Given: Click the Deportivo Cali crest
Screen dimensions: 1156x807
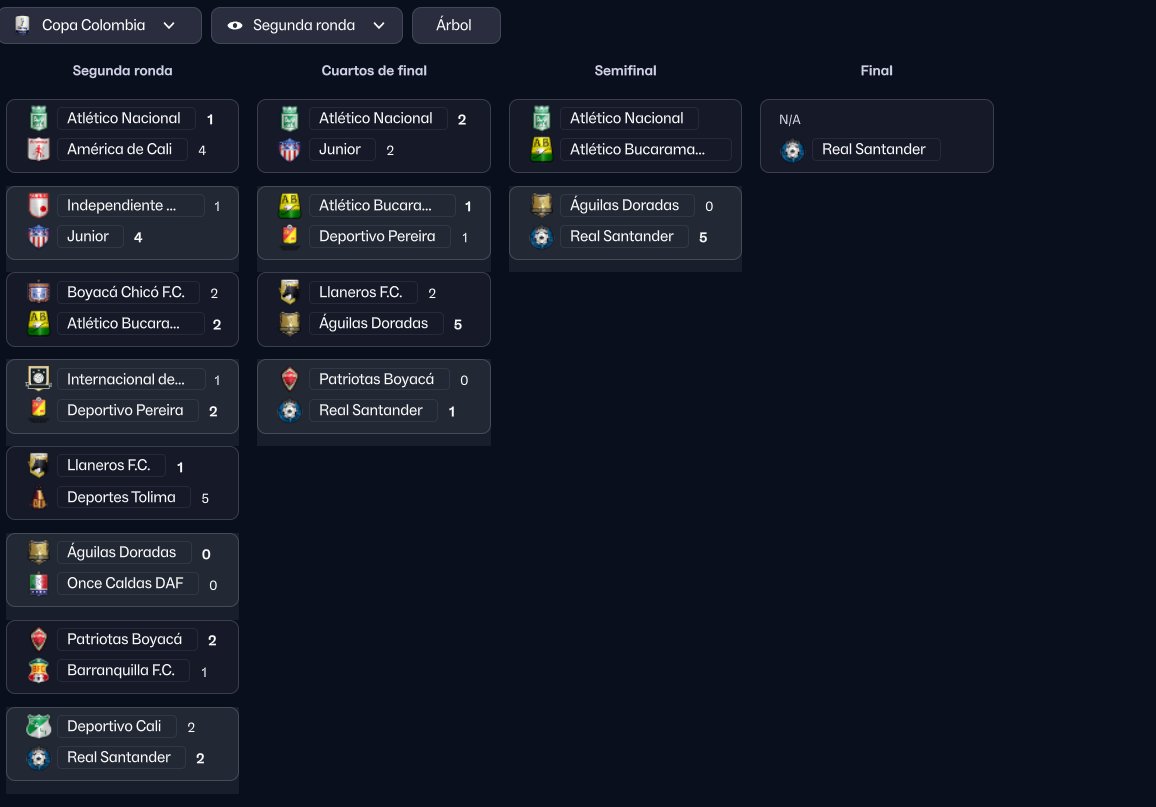Looking at the screenshot, I should 38,726.
